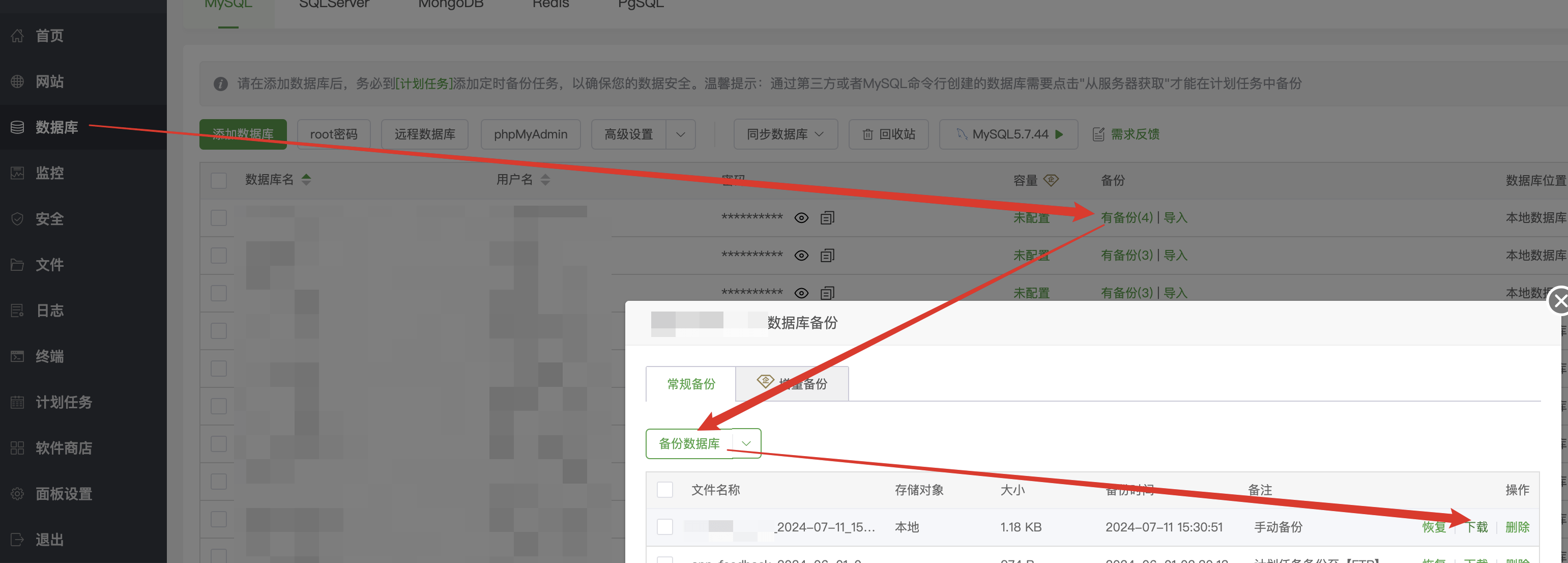
Task: Open the 回收站 recycle bin
Action: [x=888, y=134]
